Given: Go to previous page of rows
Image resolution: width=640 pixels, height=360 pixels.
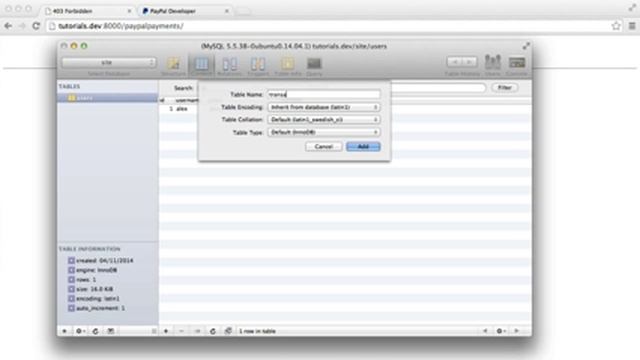Looking at the screenshot, I should click(485, 331).
